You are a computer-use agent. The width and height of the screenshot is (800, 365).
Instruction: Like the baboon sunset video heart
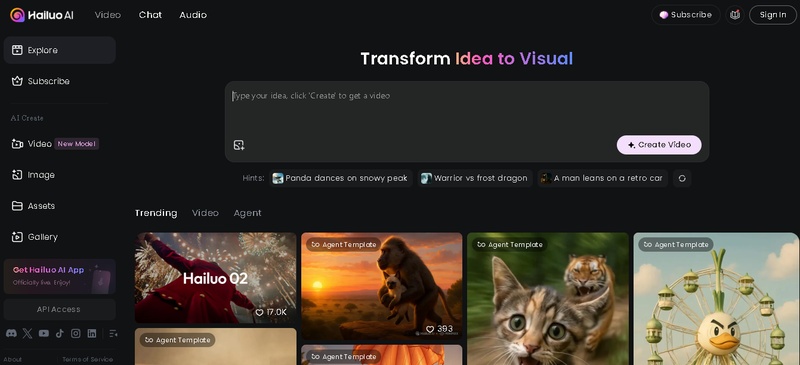pyautogui.click(x=430, y=329)
